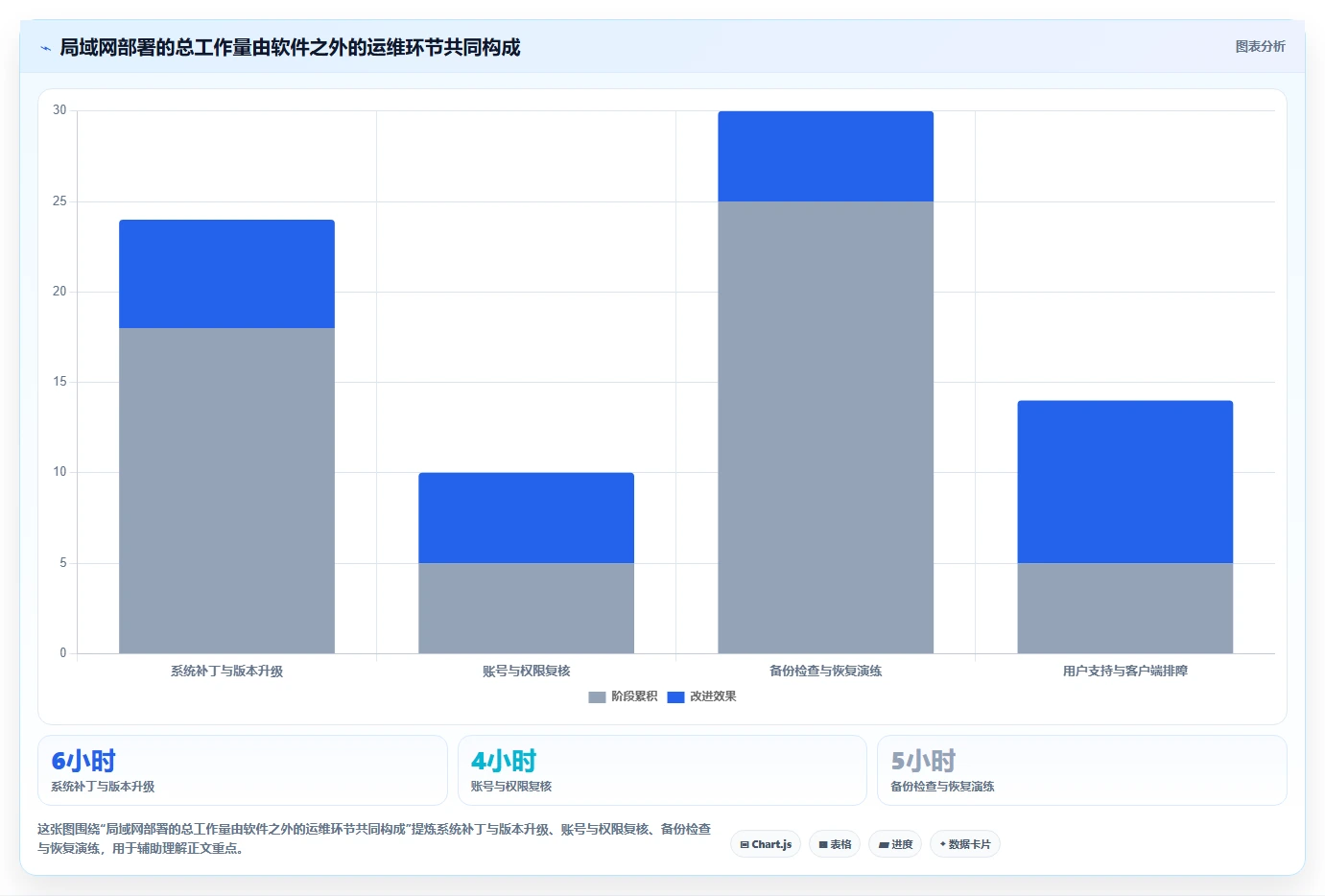Click the 图表分析 label in the header
The height and width of the screenshot is (896, 1325).
(1260, 46)
